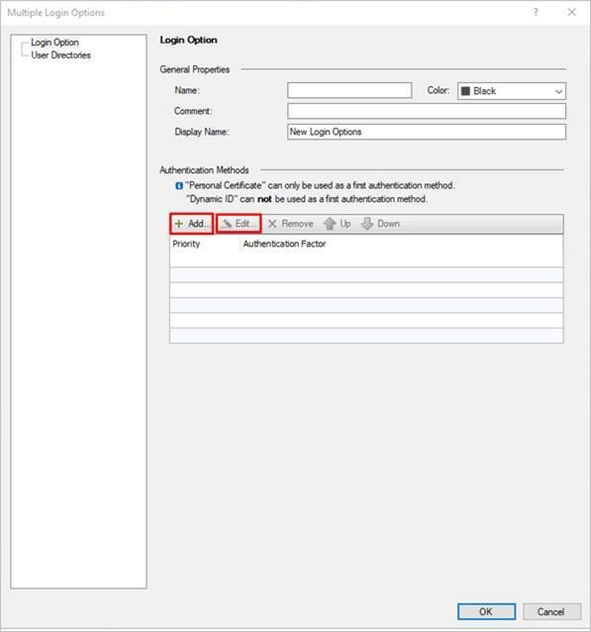The image size is (591, 632).
Task: Click the blue info icon
Action: pos(179,186)
